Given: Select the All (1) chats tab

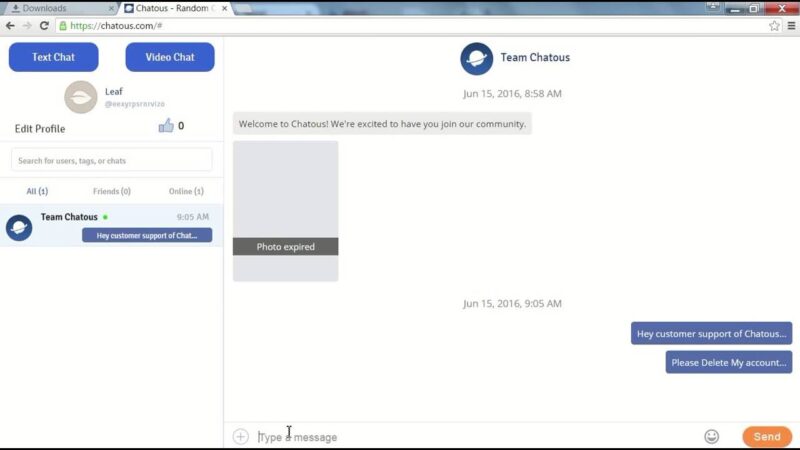Looking at the screenshot, I should coord(37,191).
